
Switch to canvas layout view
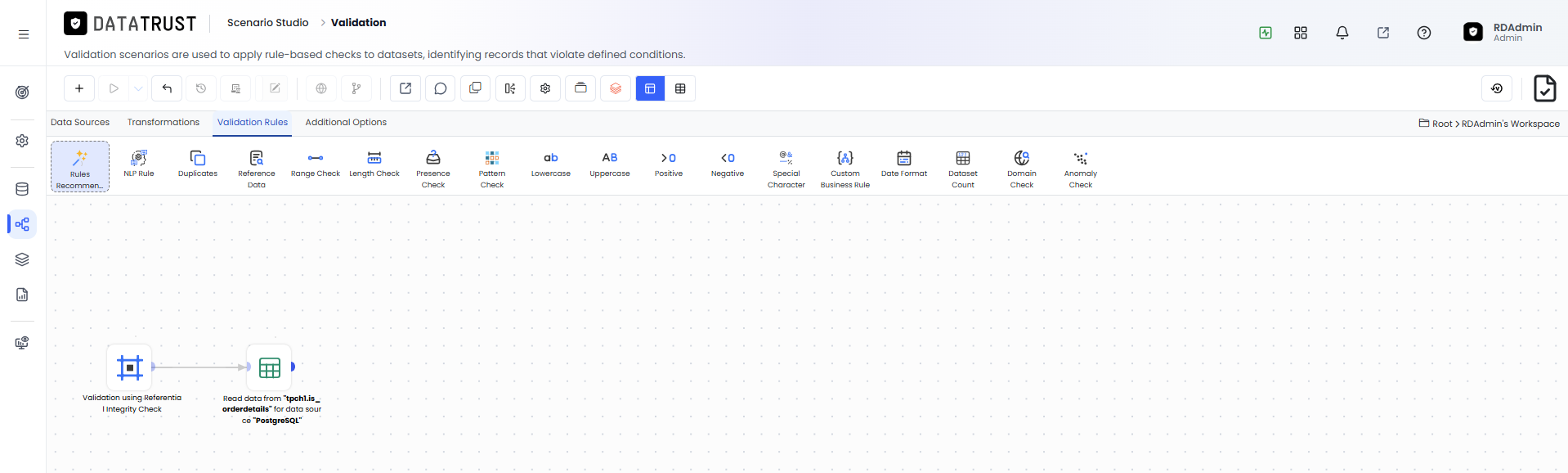coord(650,88)
